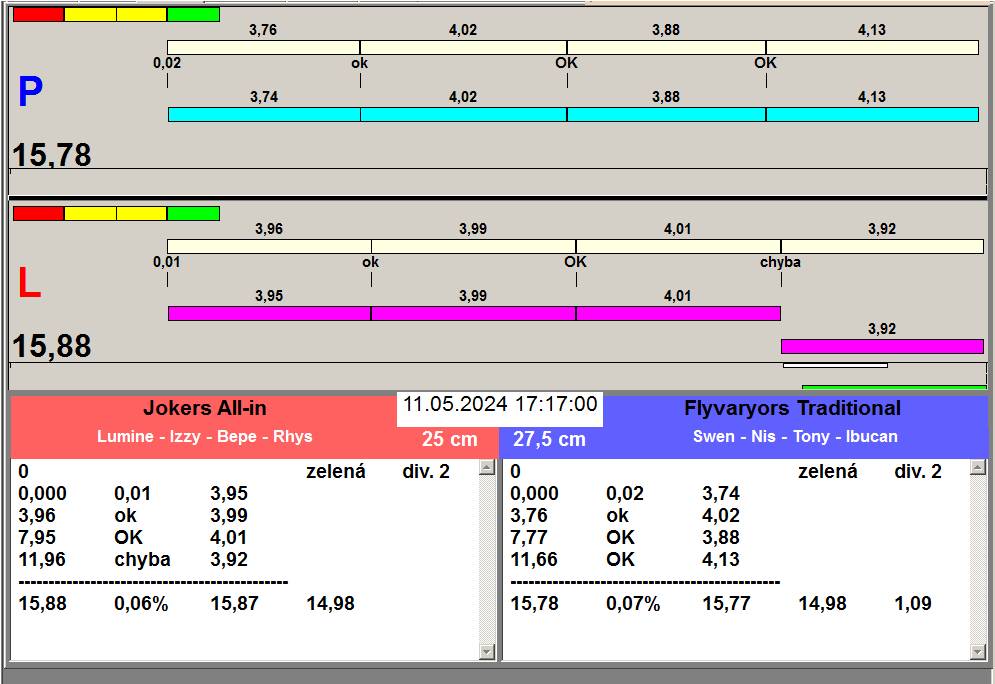This screenshot has width=995, height=684.
Task: Click 15,87 in Jokers summary row
Action: tap(234, 603)
